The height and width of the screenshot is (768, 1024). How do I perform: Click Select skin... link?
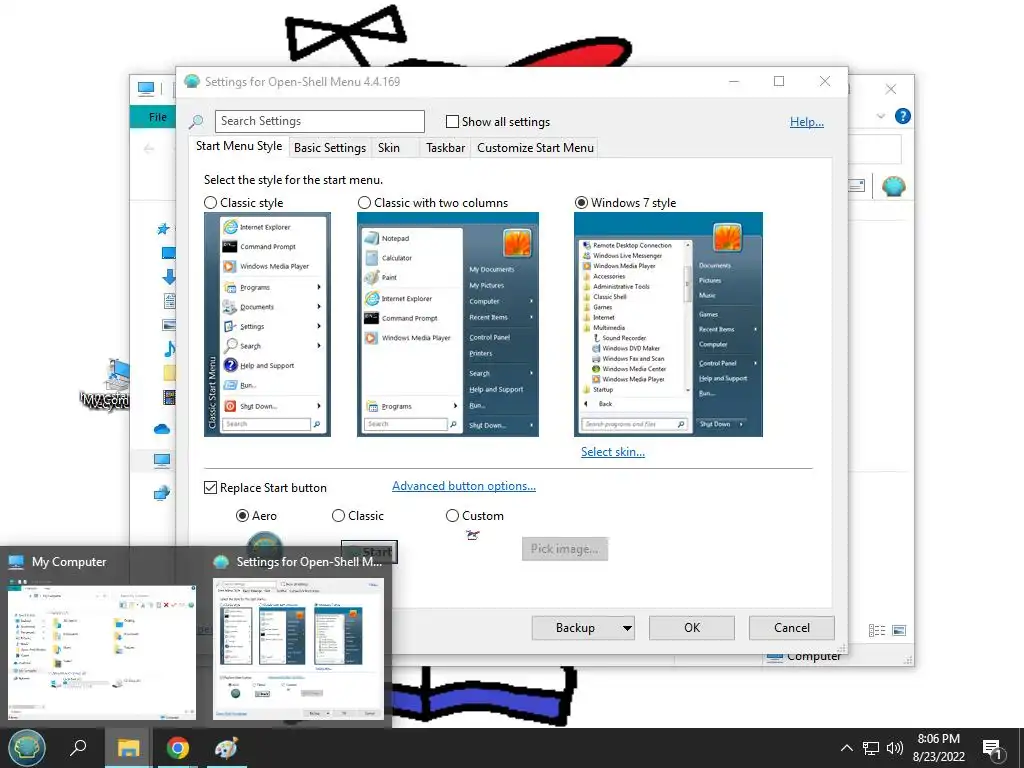coord(613,452)
